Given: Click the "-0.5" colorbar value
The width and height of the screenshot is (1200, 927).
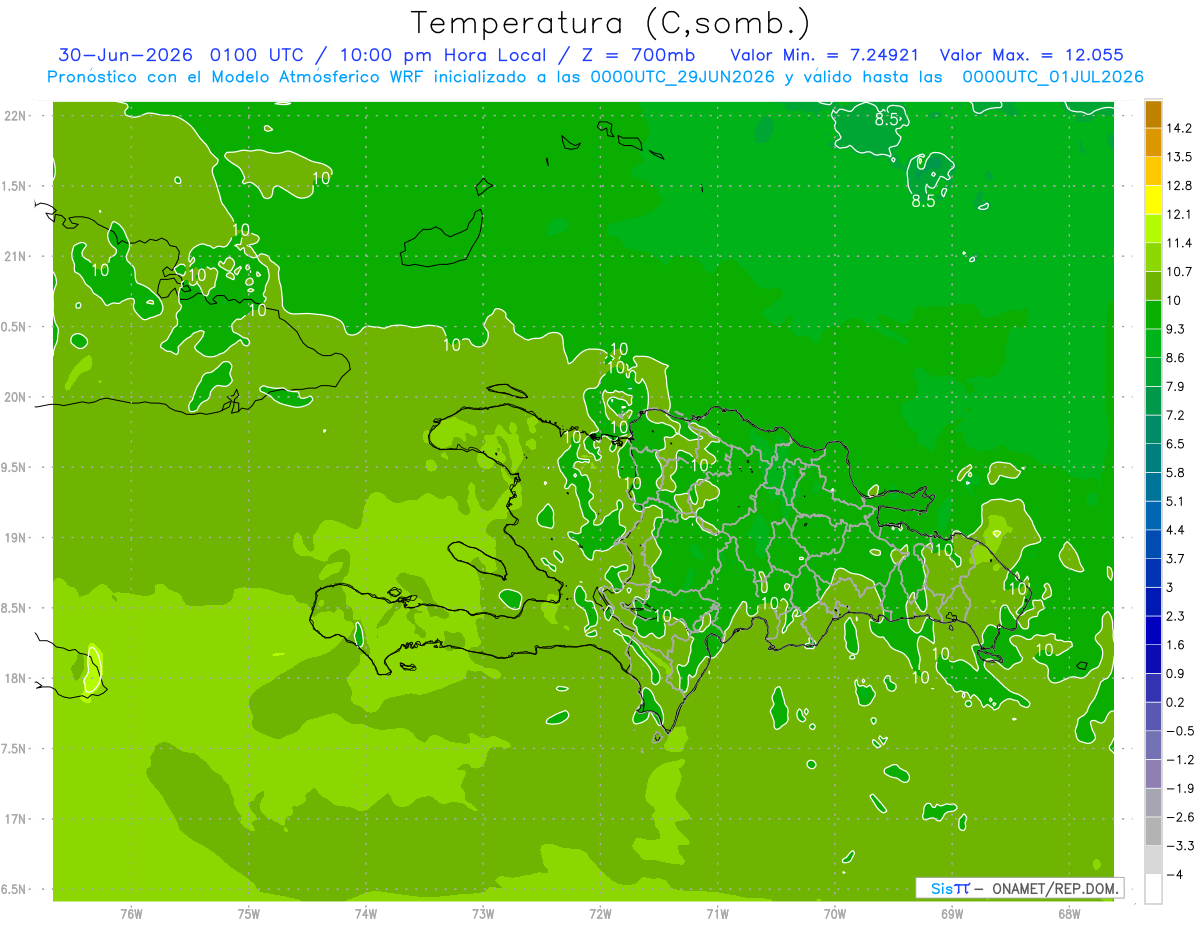Looking at the screenshot, I should [x=1179, y=731].
